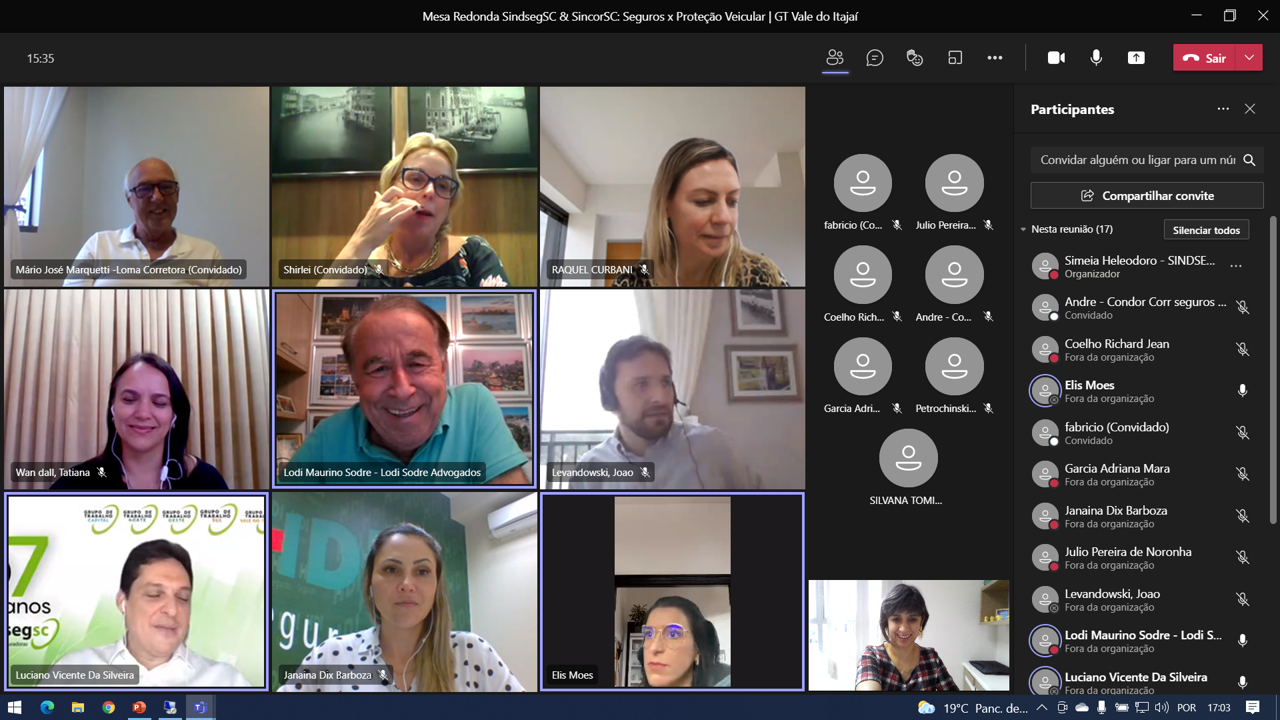Viewport: 1280px width, 720px height.
Task: Toggle the camera on or off
Action: pos(1056,58)
